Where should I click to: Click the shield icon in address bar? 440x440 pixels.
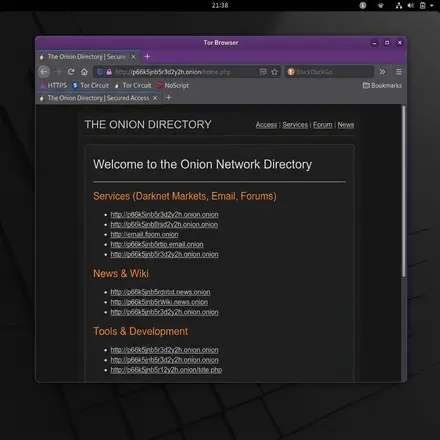[100, 72]
